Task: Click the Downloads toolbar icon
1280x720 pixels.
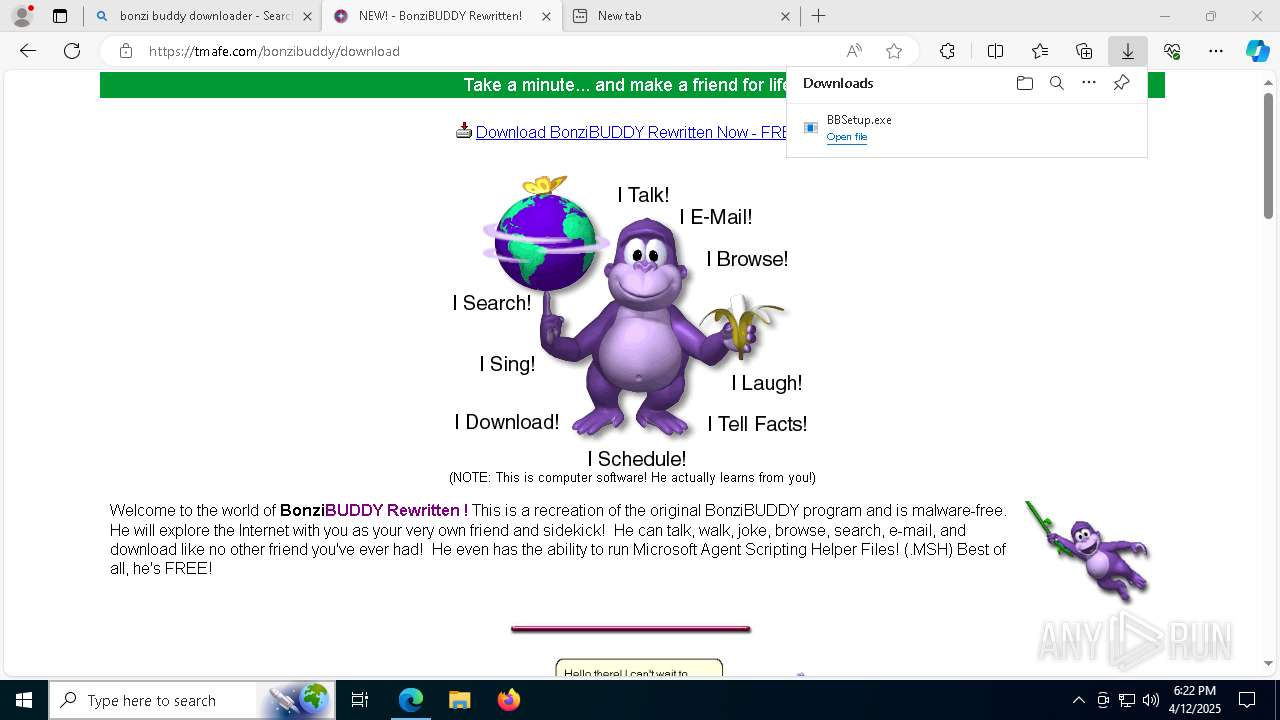Action: click(x=1128, y=51)
